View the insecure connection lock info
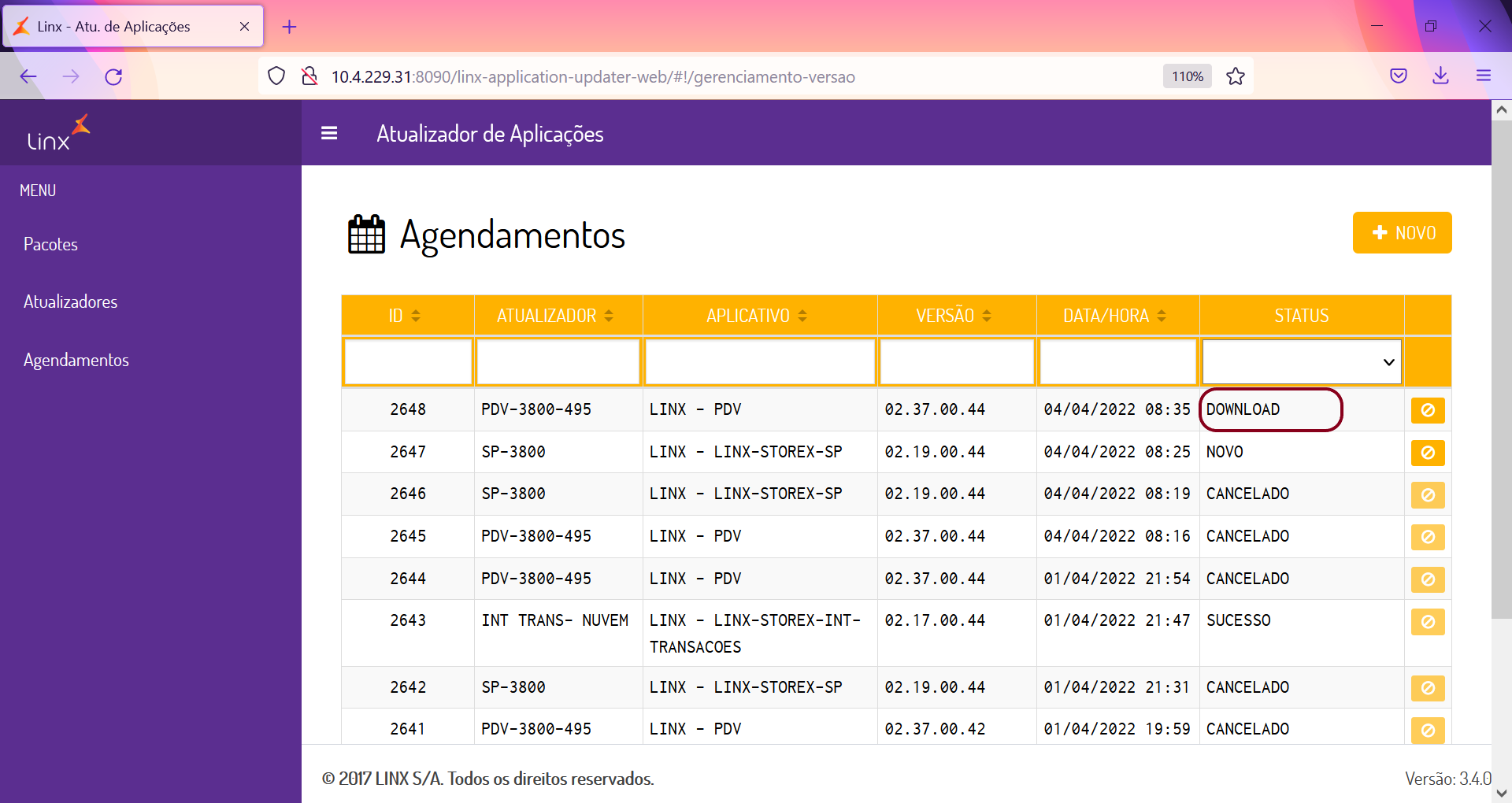The image size is (1512, 803). coord(309,76)
